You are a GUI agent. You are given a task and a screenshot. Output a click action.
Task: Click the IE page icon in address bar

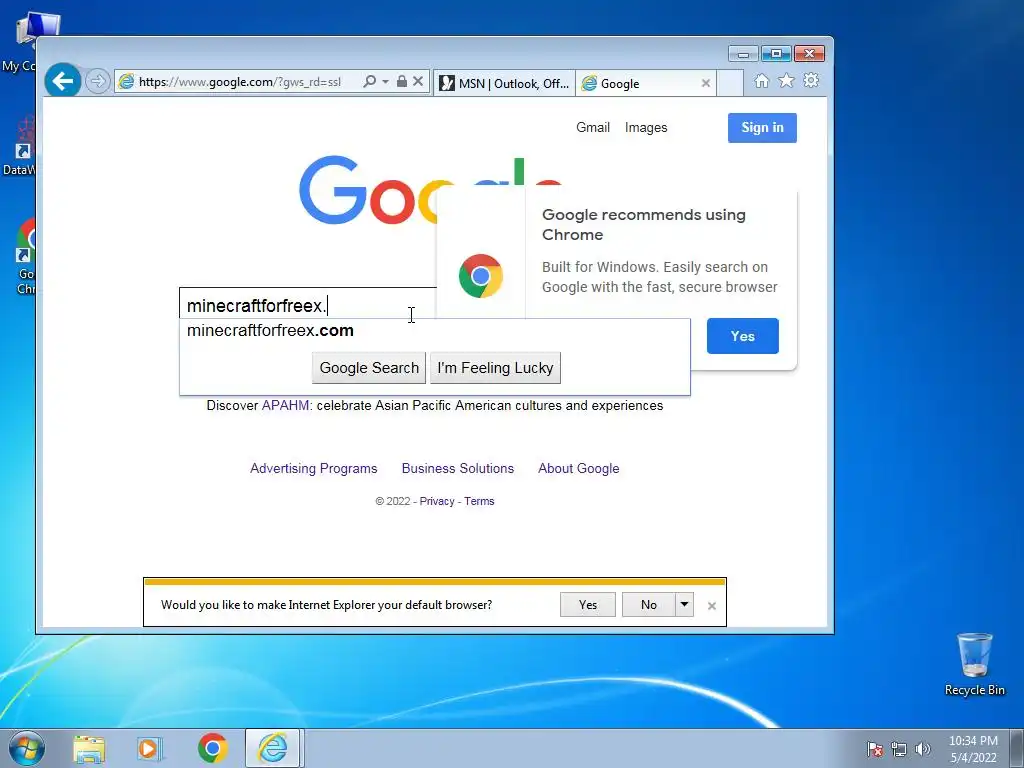click(x=126, y=82)
